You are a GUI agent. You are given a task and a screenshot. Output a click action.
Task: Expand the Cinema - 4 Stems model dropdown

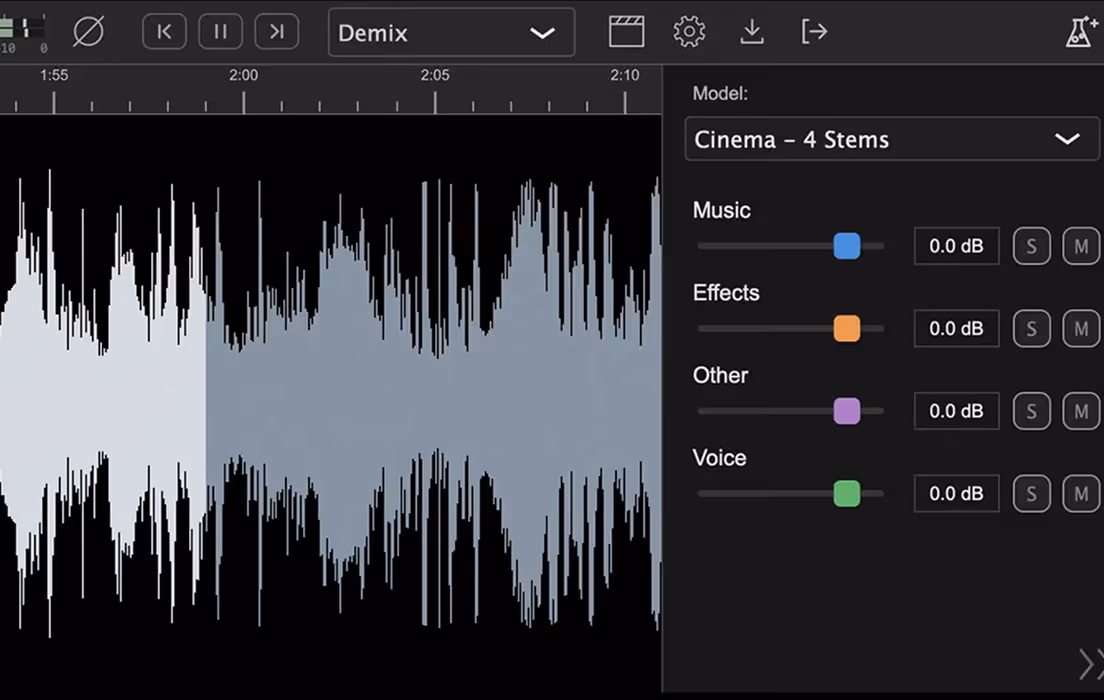coord(891,140)
